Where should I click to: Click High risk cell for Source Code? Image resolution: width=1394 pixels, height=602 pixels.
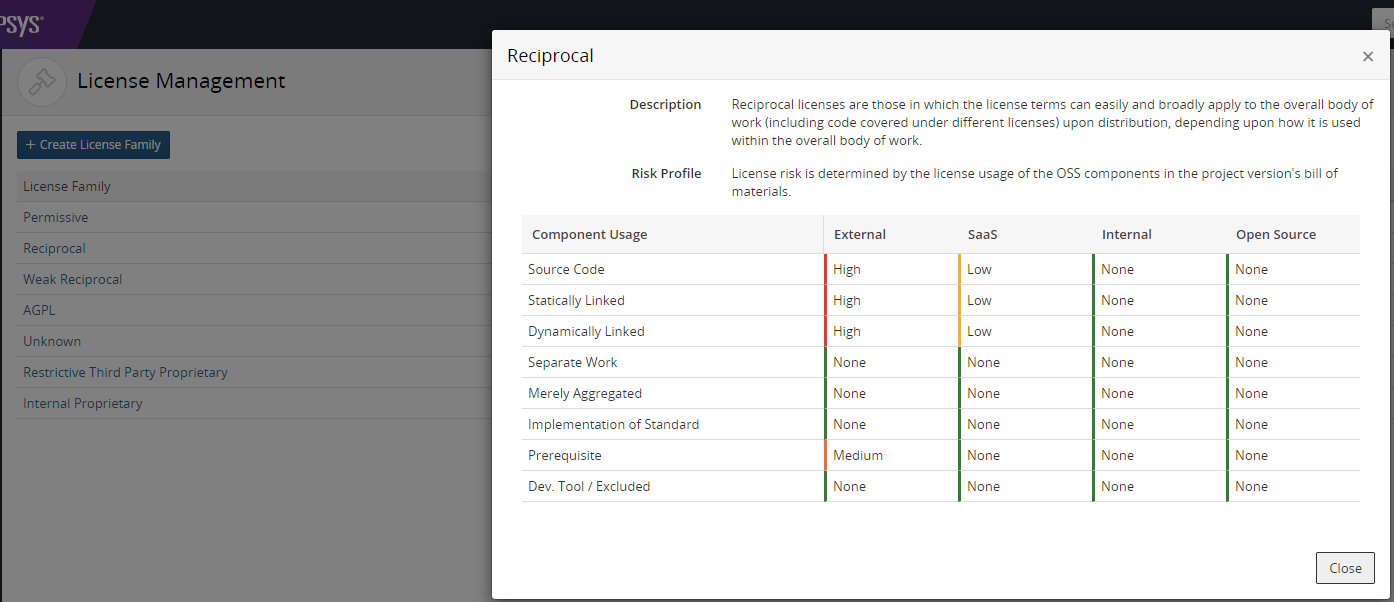(847, 269)
